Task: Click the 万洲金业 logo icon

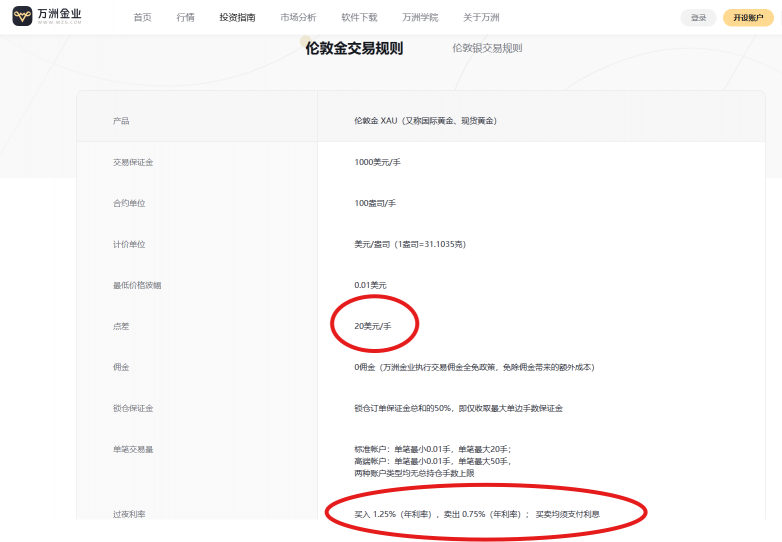Action: tap(22, 16)
